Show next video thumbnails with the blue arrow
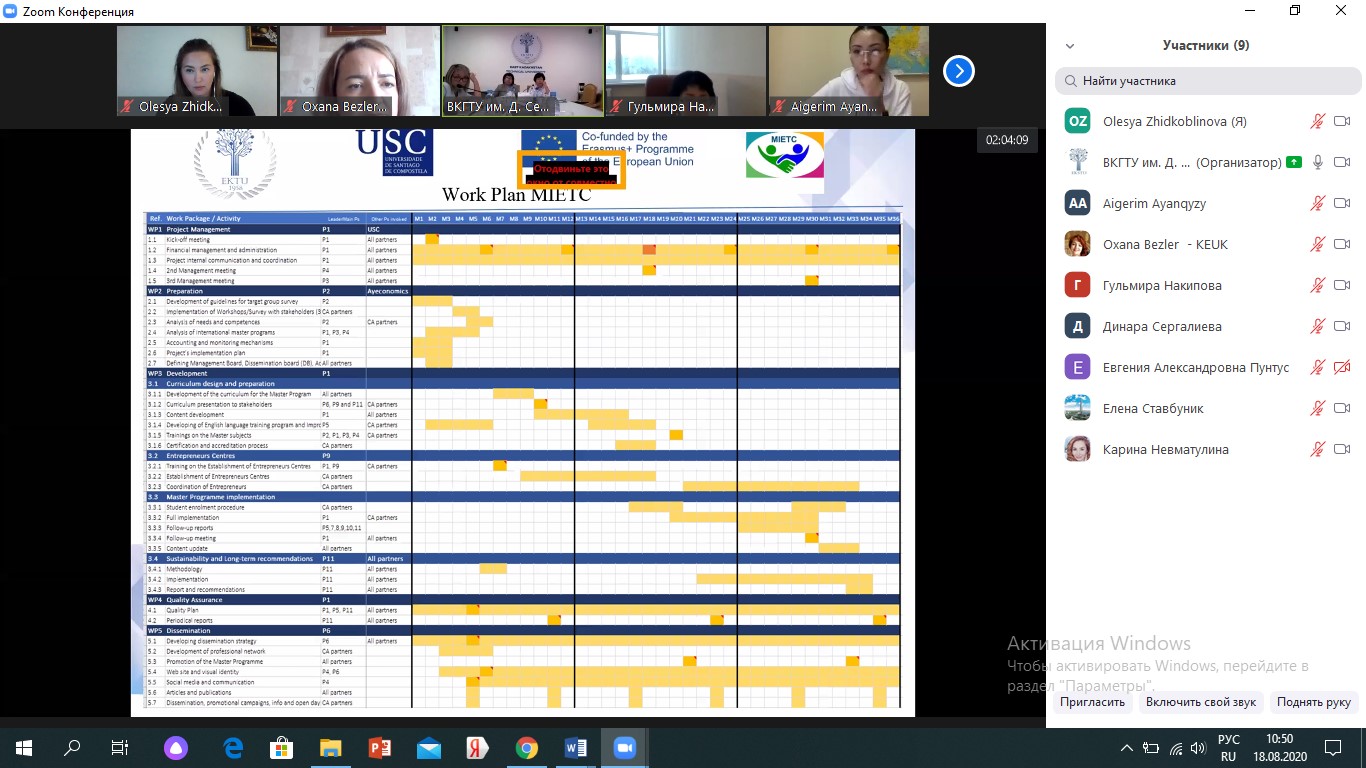Screen dimensions: 1366x768 point(958,71)
